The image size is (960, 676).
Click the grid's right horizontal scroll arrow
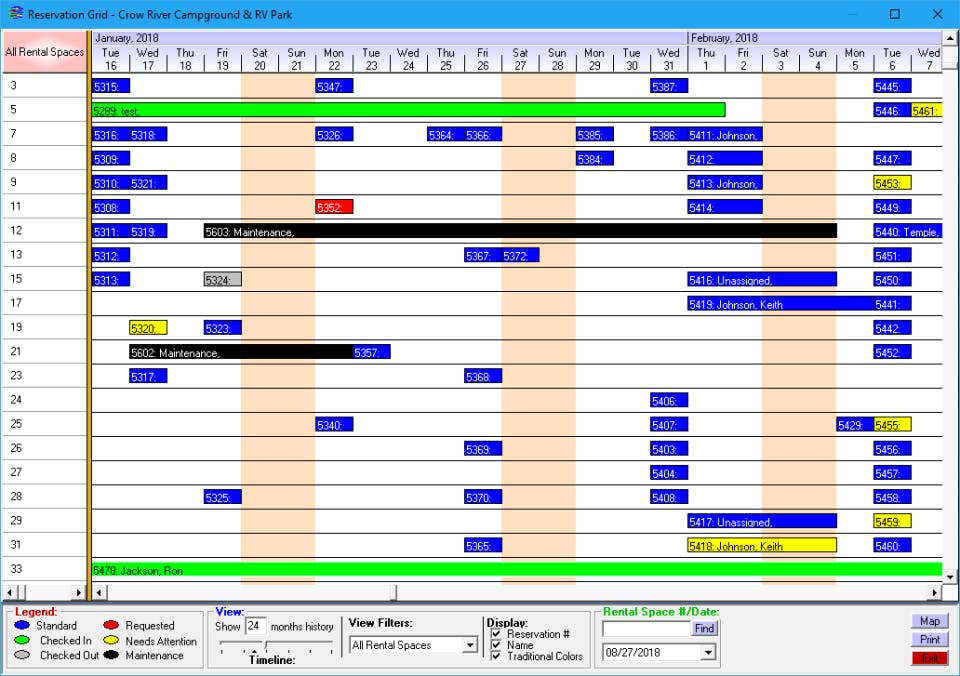pyautogui.click(x=934, y=592)
